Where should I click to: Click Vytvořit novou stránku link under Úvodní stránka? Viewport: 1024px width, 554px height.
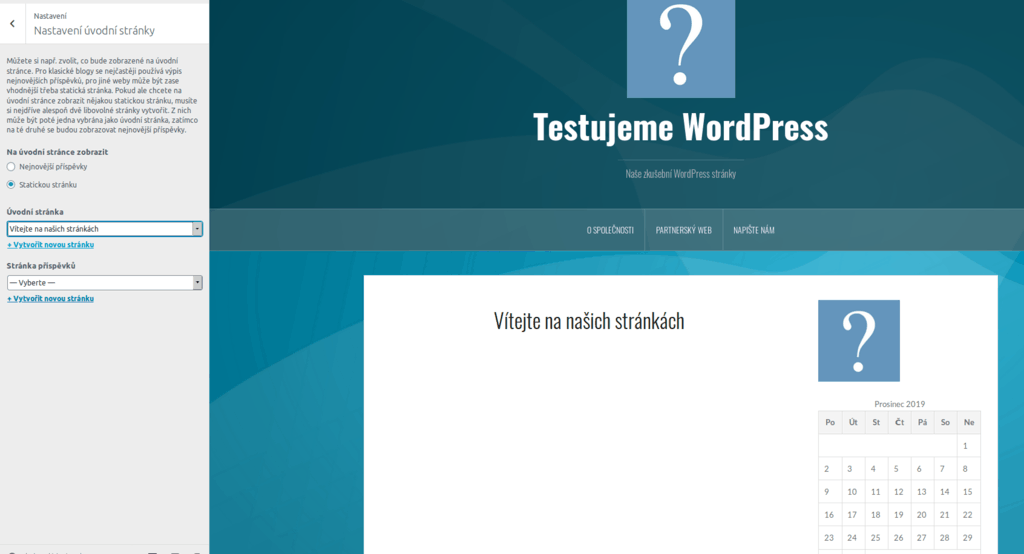[50, 245]
